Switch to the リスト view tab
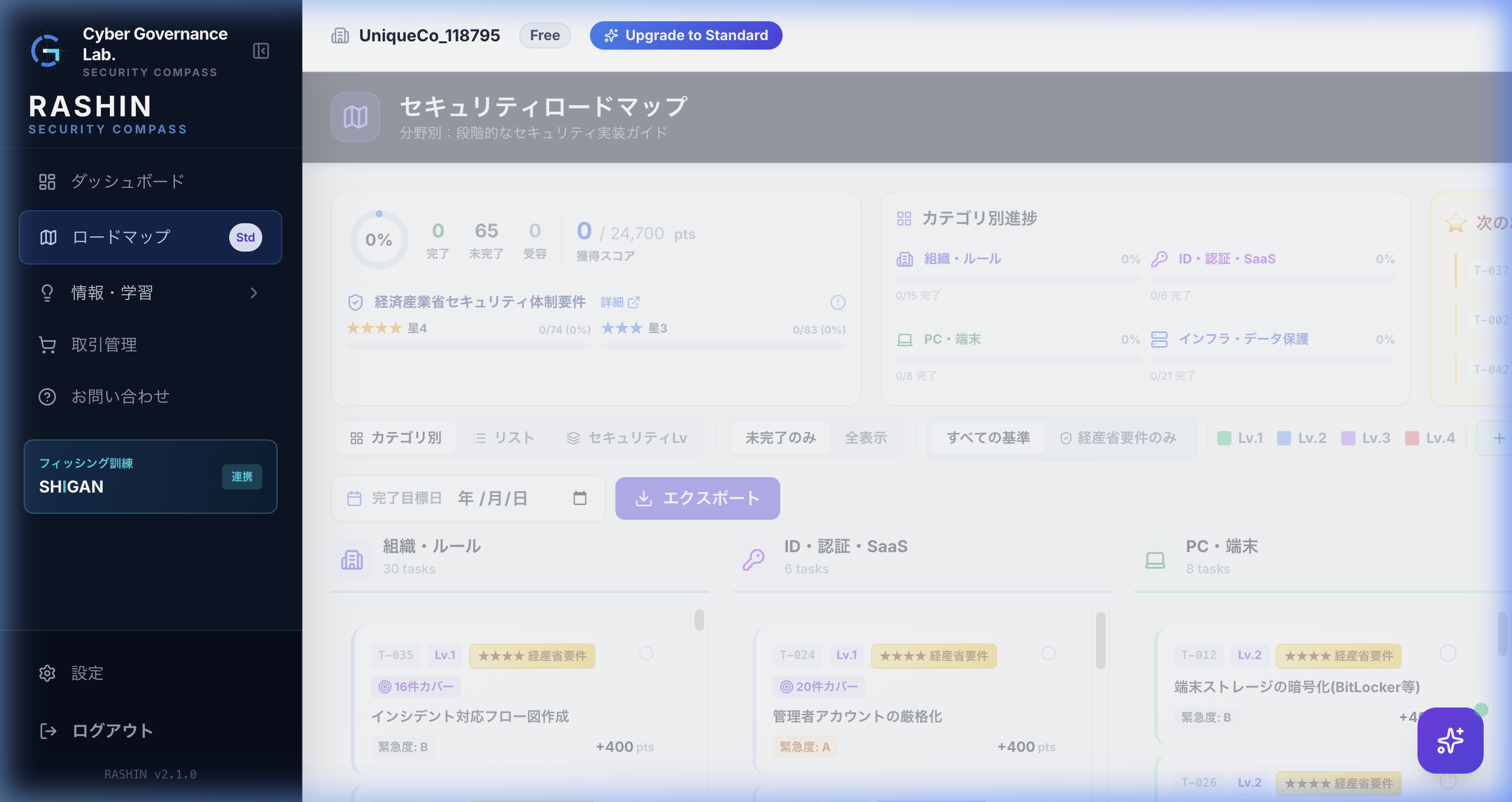The image size is (1512, 802). click(x=504, y=438)
